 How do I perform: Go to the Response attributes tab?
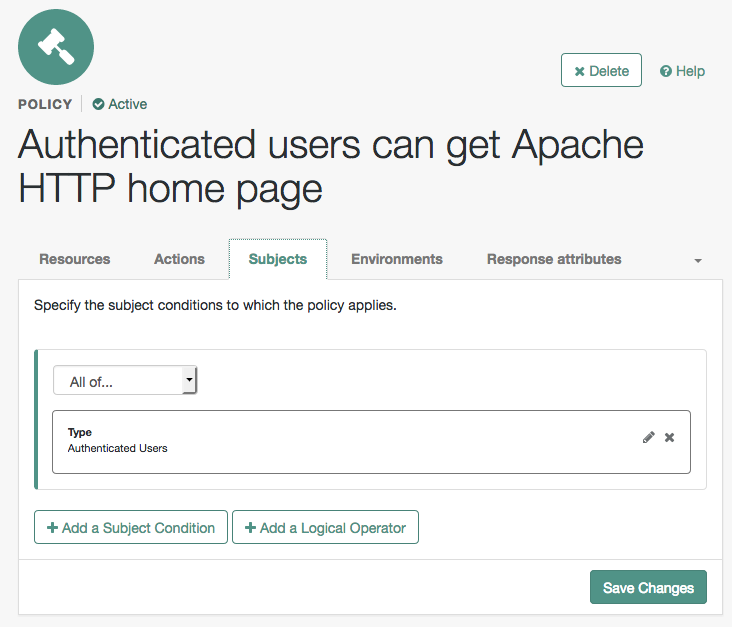[554, 259]
